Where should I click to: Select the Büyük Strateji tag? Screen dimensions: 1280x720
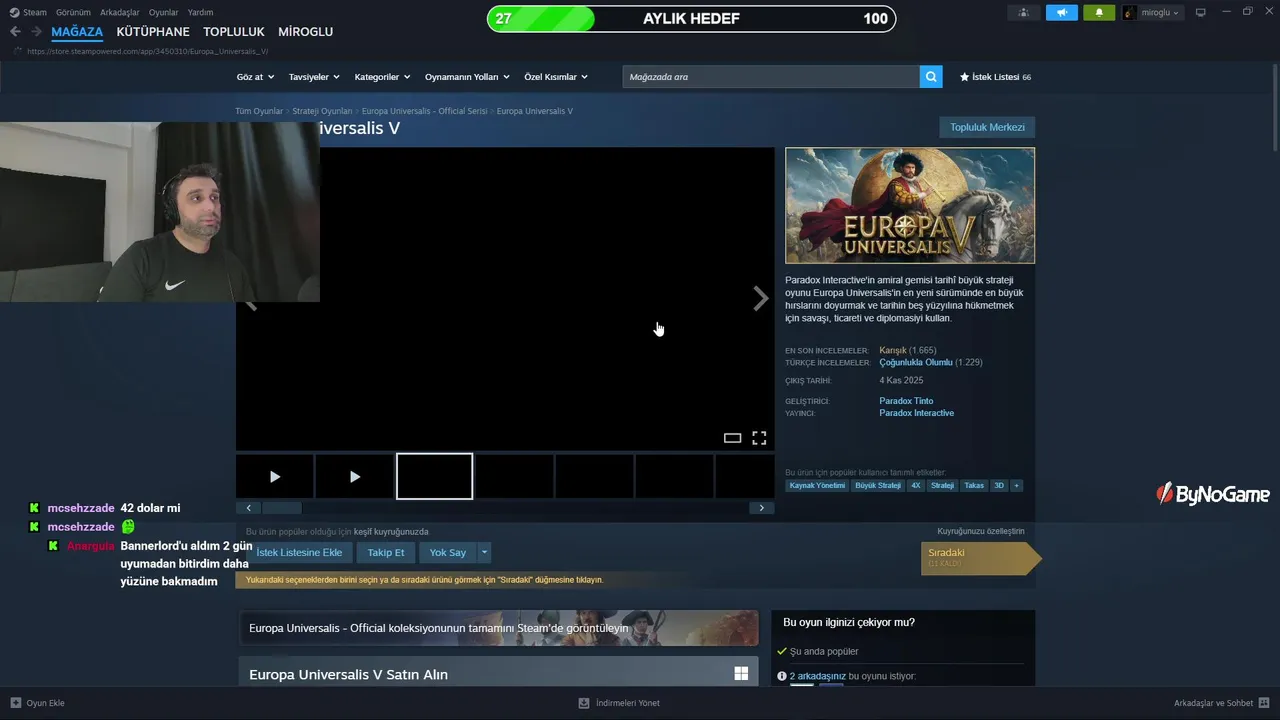point(878,486)
